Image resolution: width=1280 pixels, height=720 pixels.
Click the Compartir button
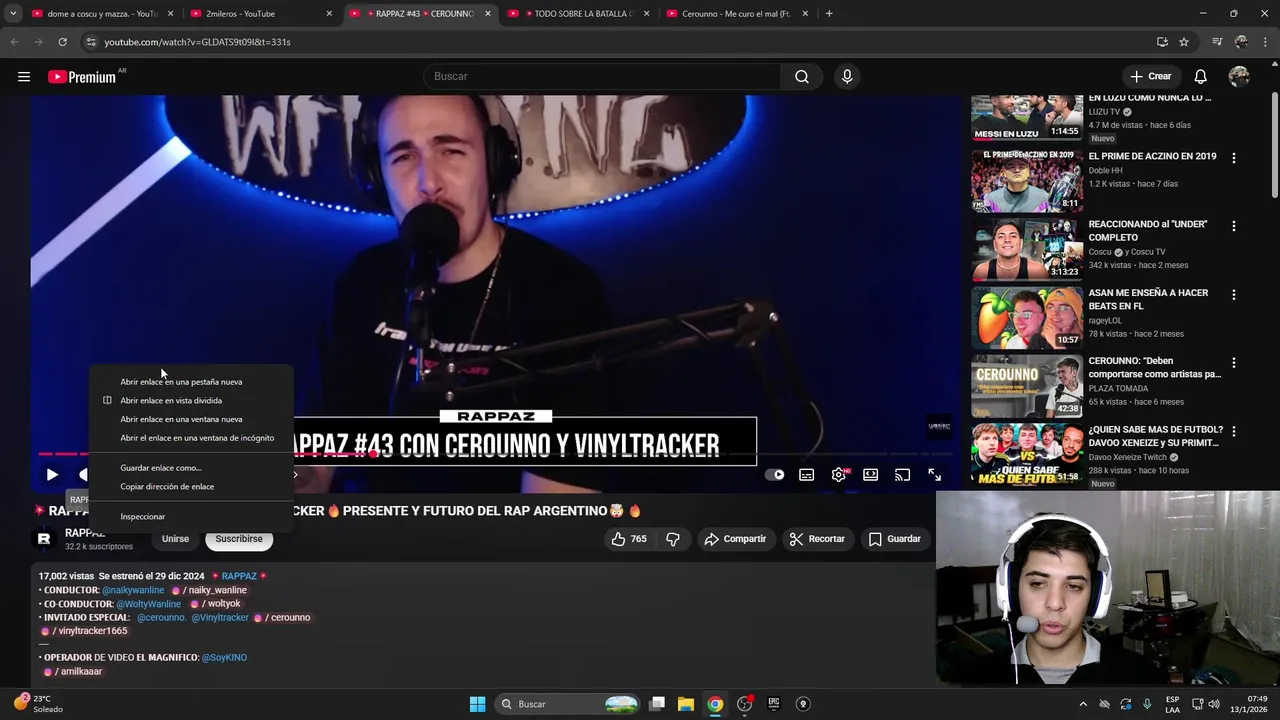(735, 539)
